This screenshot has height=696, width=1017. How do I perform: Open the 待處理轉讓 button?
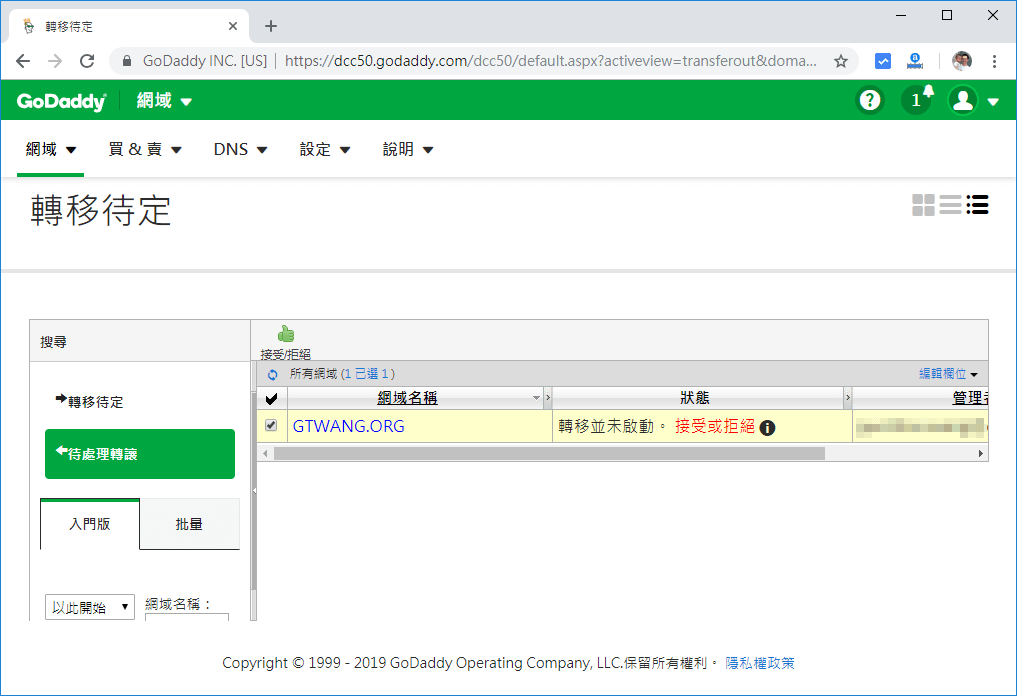[x=139, y=453]
